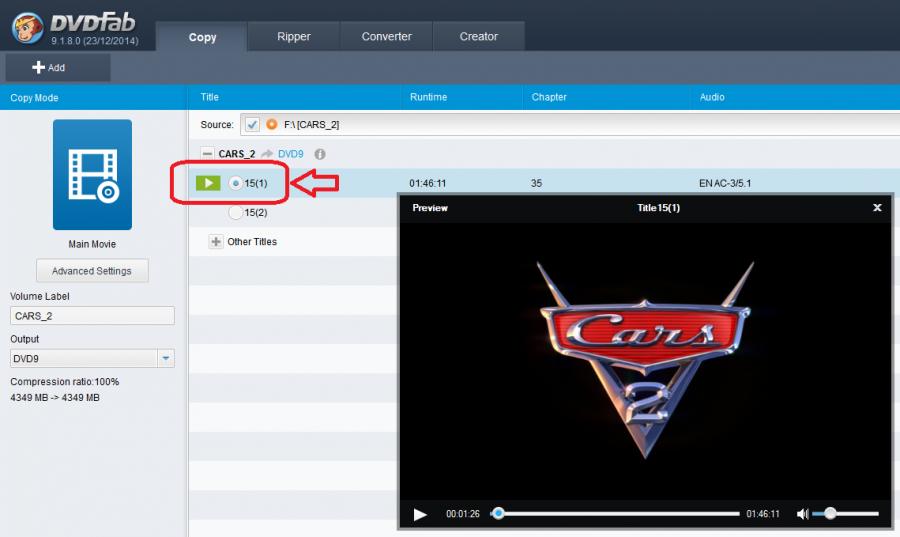The width and height of the screenshot is (900, 537).
Task: Switch to the Ripper tab
Action: coord(293,37)
